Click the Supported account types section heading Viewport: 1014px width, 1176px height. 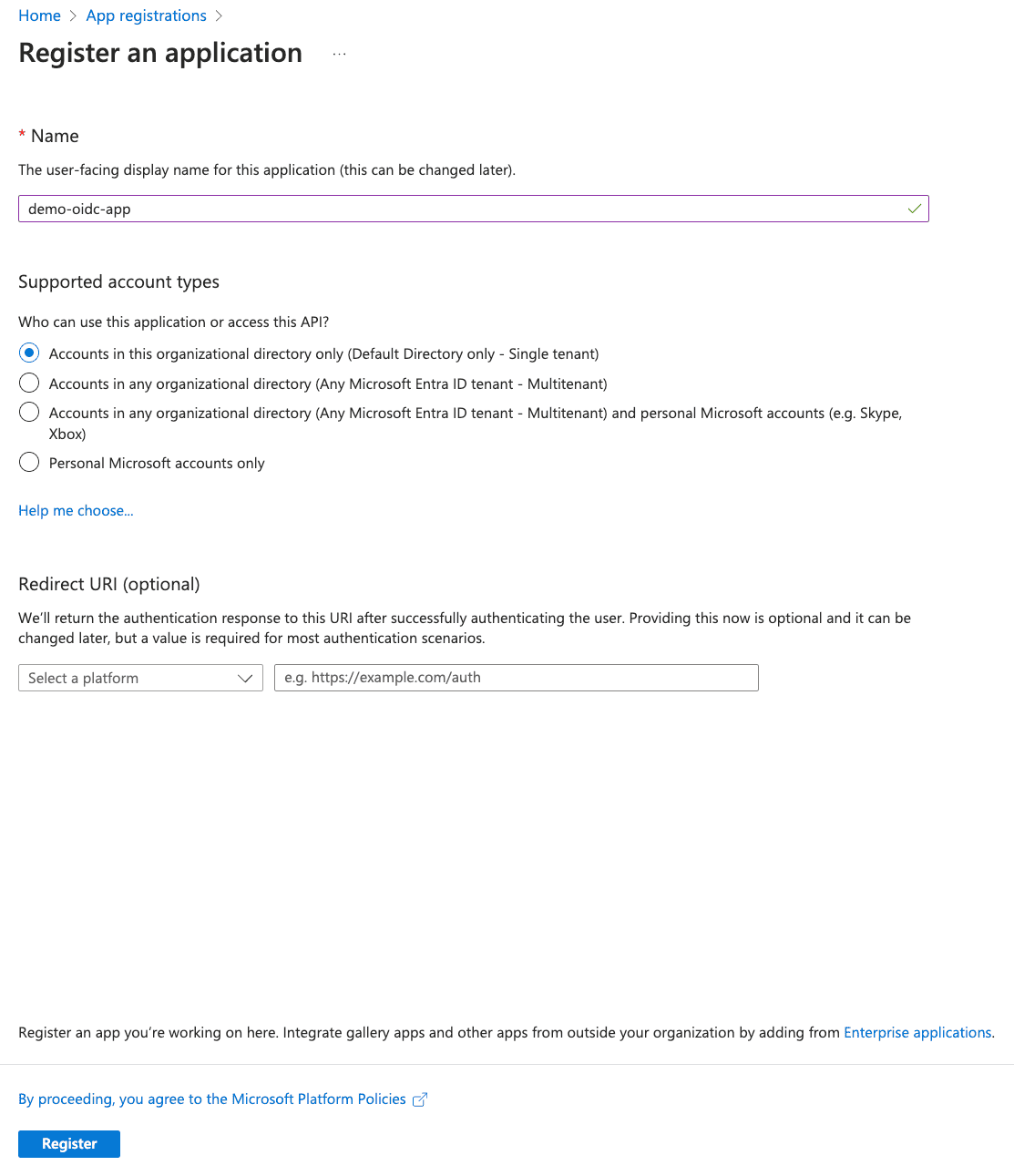118,281
